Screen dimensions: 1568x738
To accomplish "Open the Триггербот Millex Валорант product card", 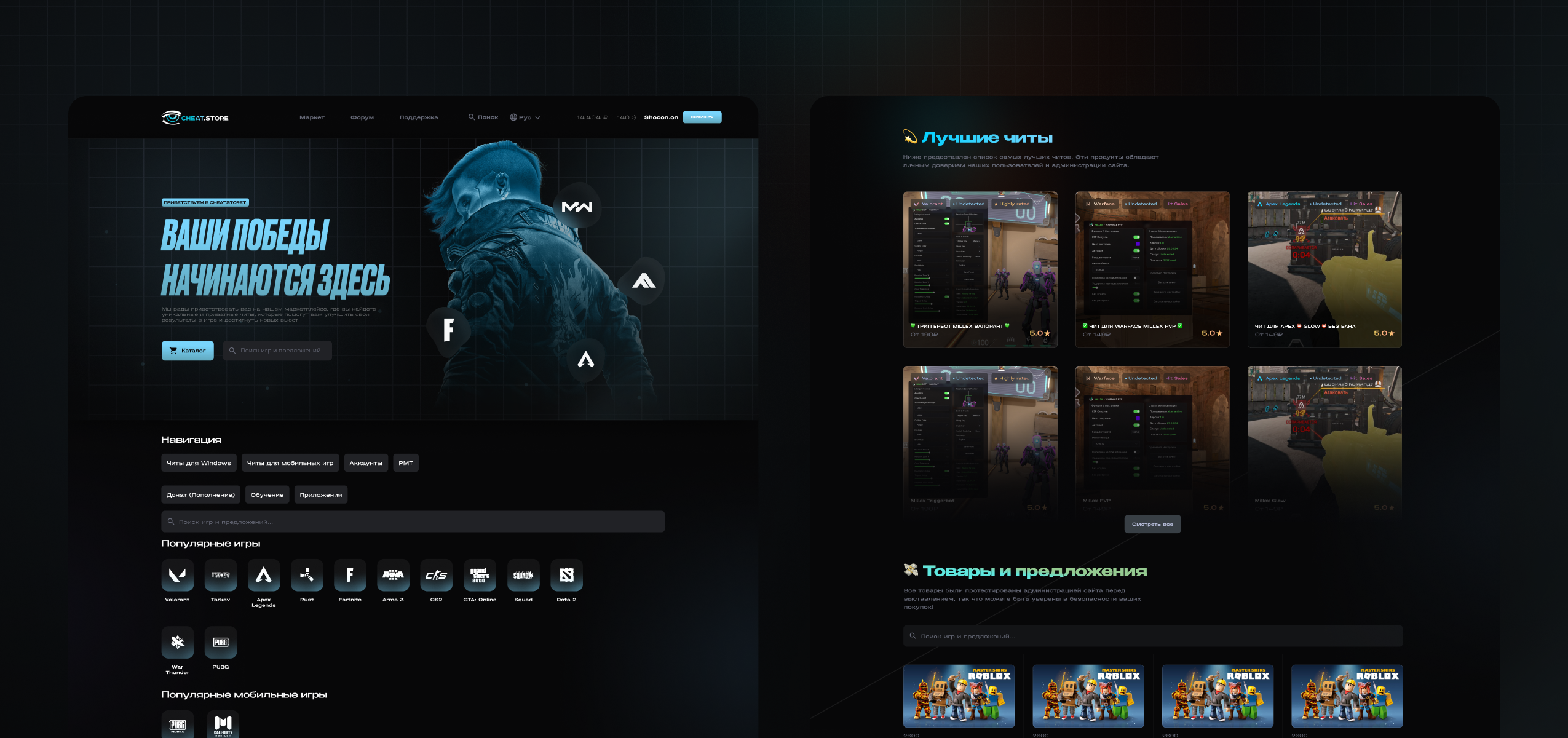I will pos(980,269).
